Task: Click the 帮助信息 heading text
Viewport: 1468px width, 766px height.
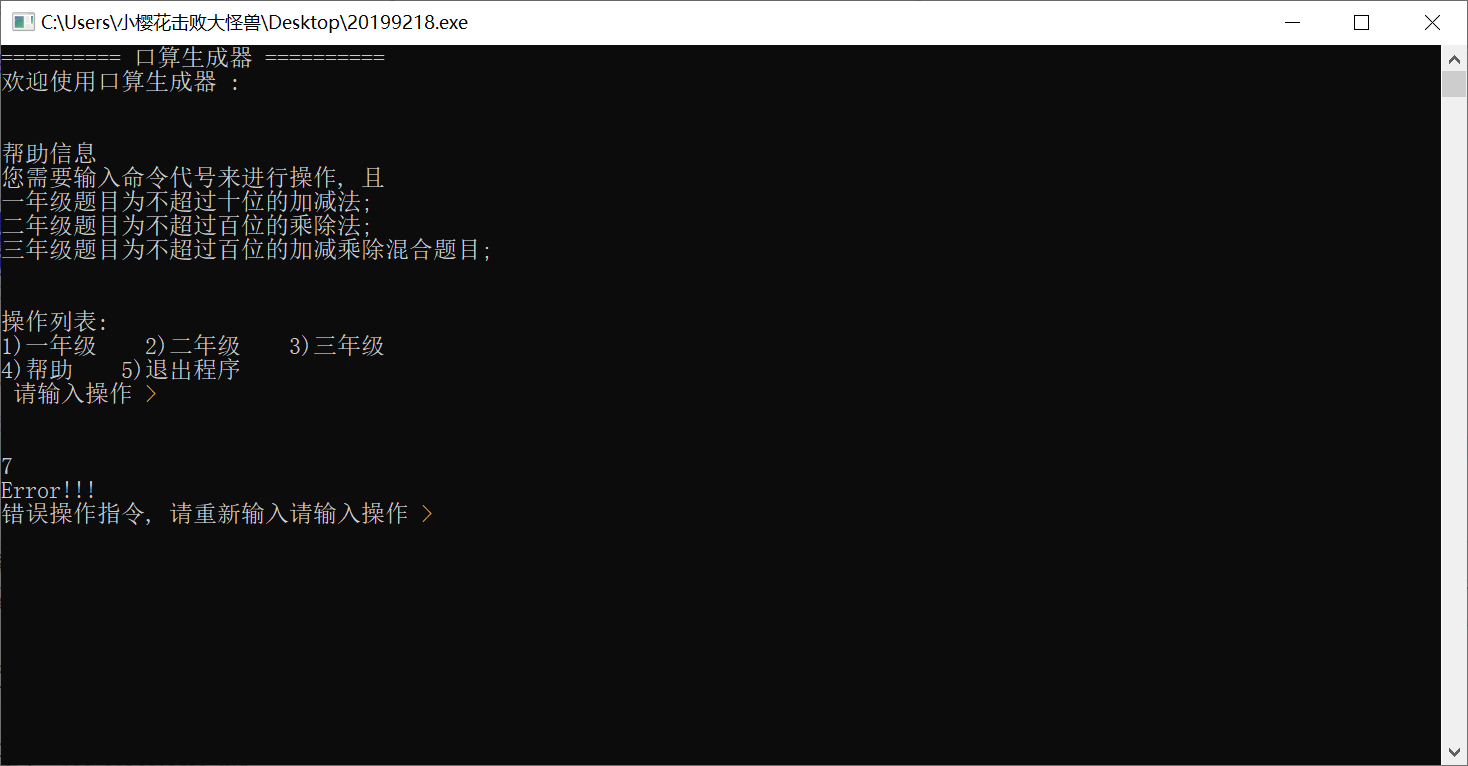Action: [49, 154]
